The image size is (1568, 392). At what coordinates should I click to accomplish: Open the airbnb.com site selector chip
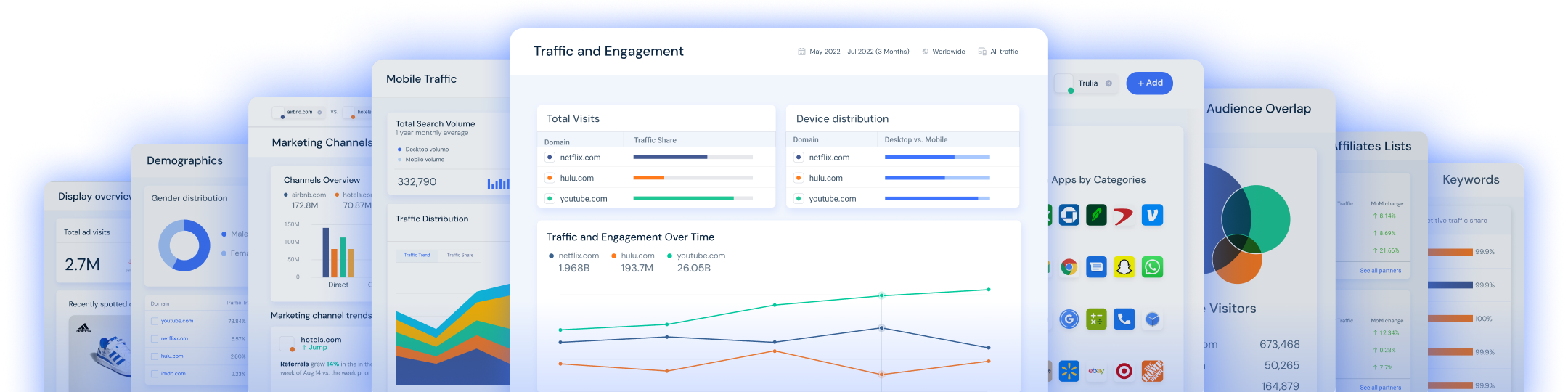[298, 113]
